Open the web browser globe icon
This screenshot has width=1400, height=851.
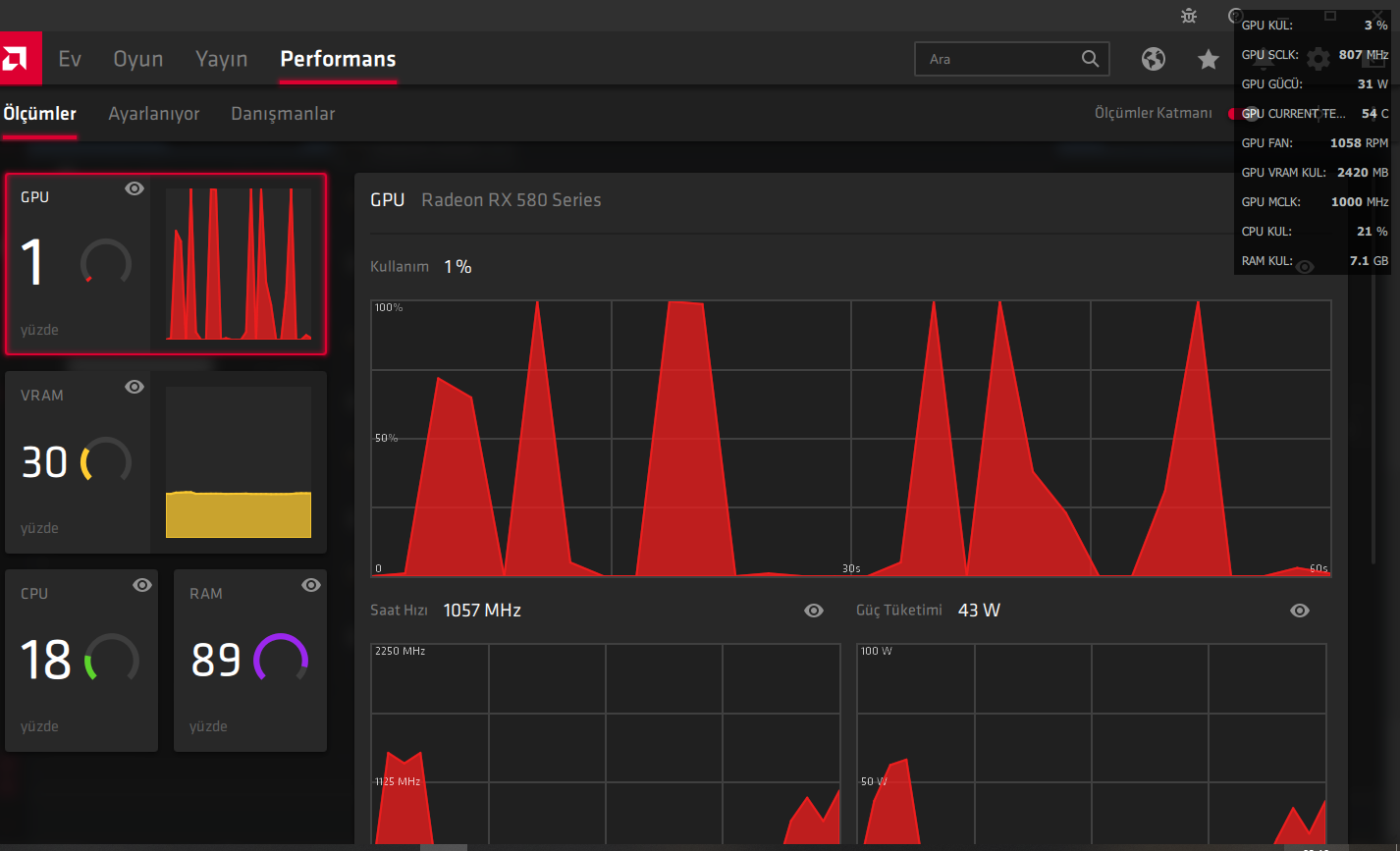1154,59
